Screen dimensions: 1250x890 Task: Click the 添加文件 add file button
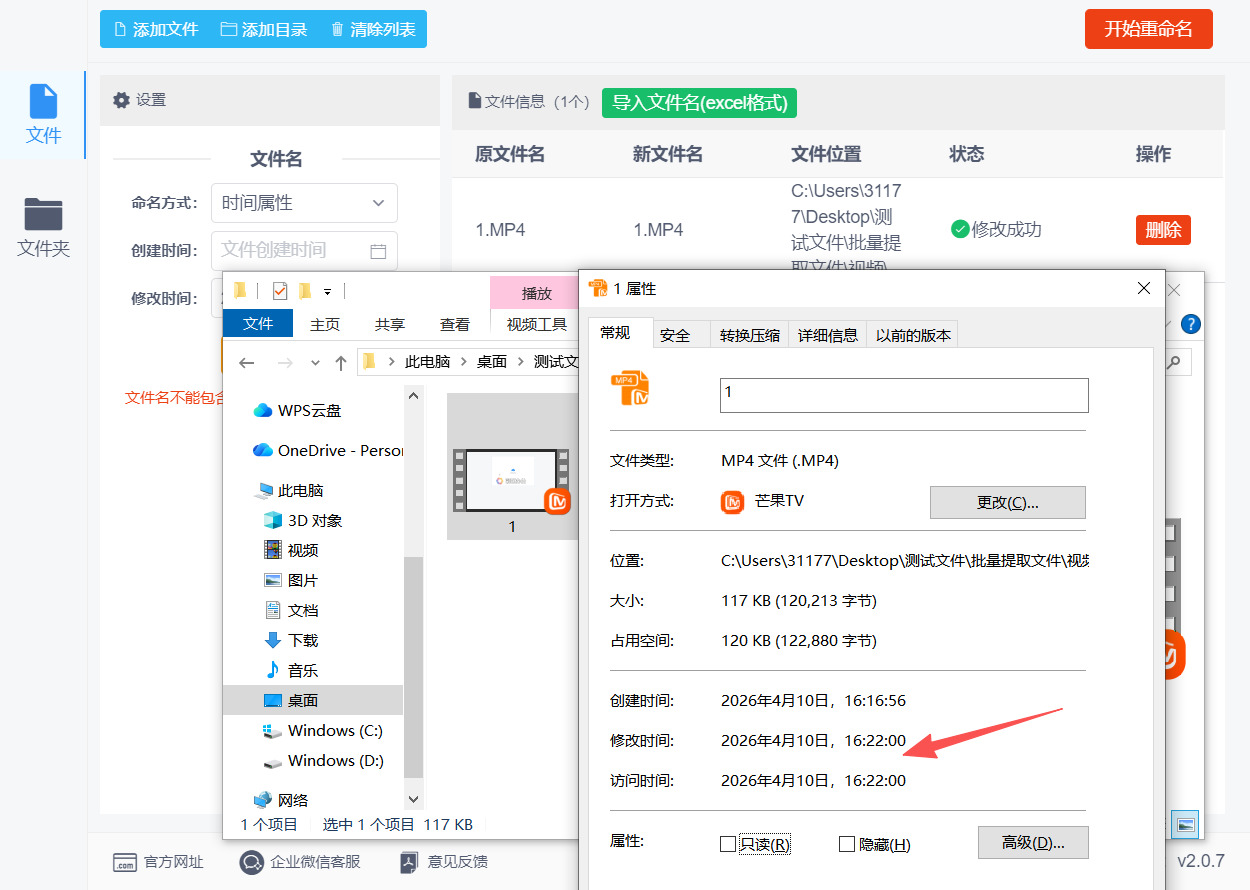155,29
